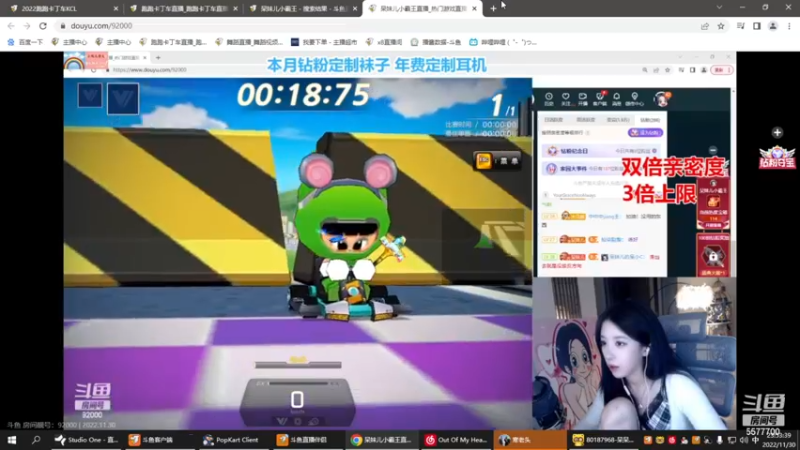Click the yellow item button in game HUD
800x450 pixels.
(483, 161)
